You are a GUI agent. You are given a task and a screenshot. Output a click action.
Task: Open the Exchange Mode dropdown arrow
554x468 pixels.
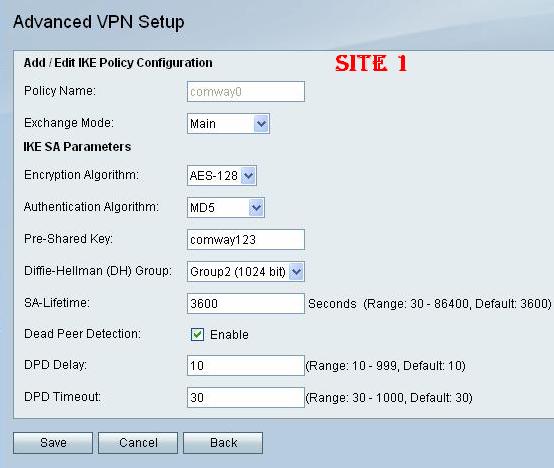(x=261, y=124)
